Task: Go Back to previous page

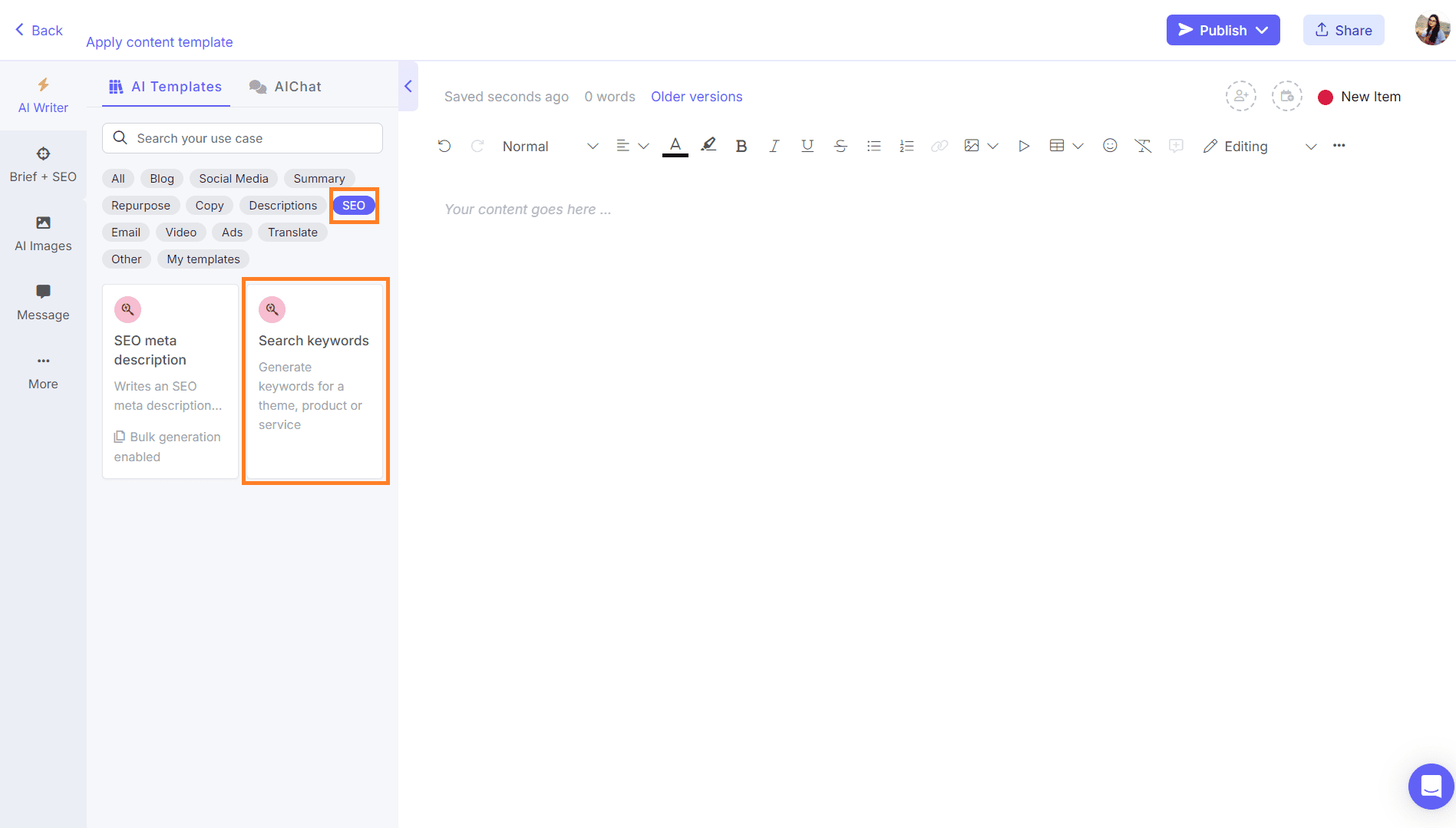Action: click(x=38, y=30)
